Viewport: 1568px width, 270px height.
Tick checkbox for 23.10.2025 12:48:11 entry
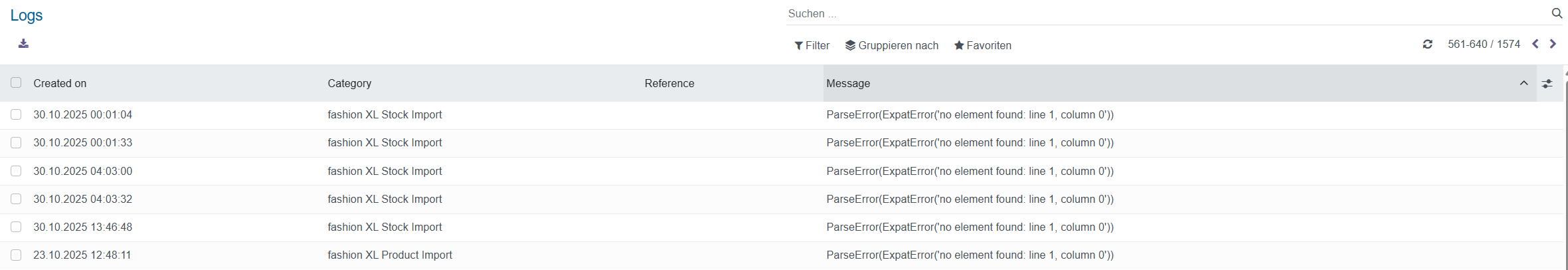[16, 255]
